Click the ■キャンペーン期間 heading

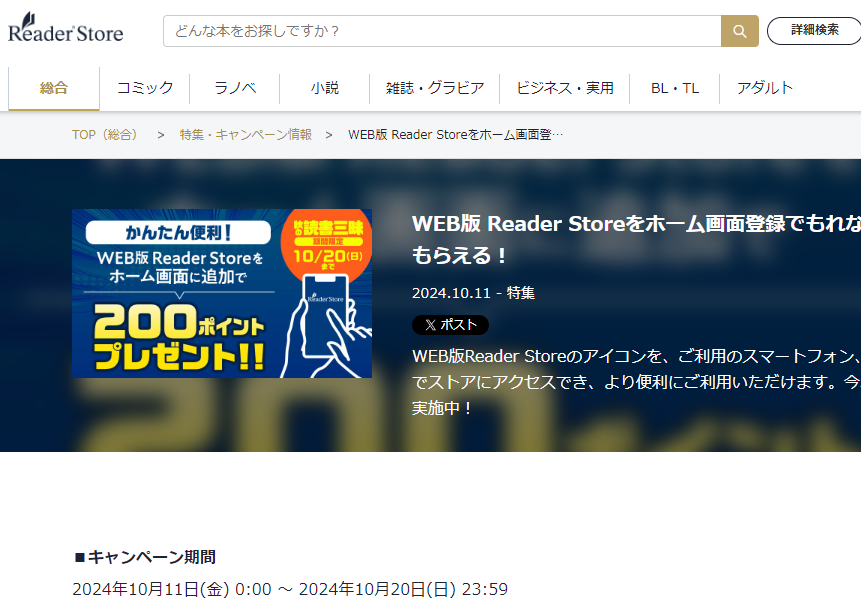coord(144,557)
